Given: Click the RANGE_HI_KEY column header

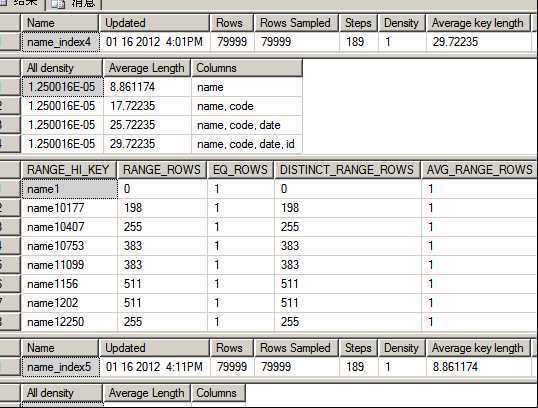Looking at the screenshot, I should 69,170.
